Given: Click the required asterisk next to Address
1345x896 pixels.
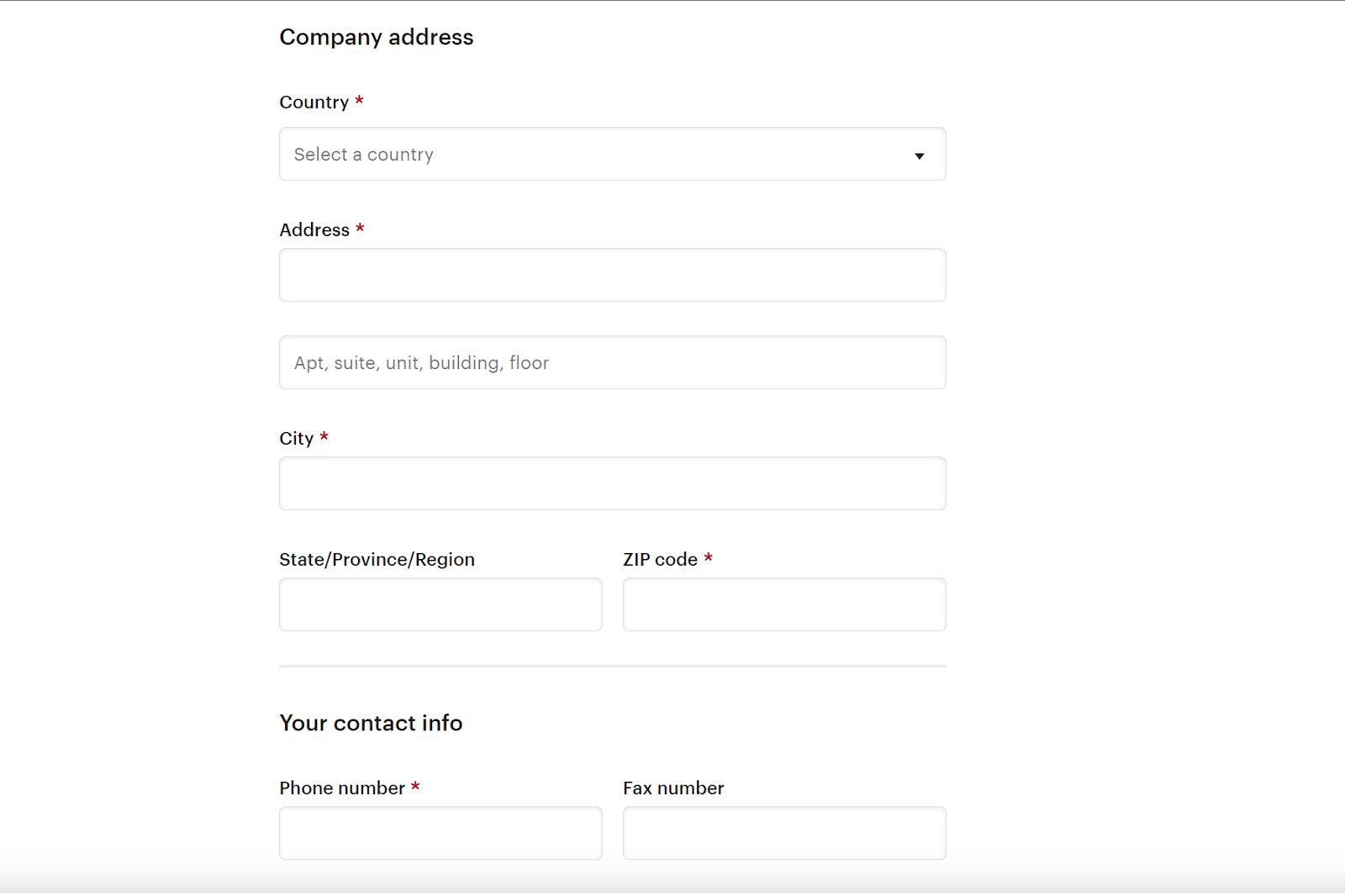Looking at the screenshot, I should click(360, 229).
